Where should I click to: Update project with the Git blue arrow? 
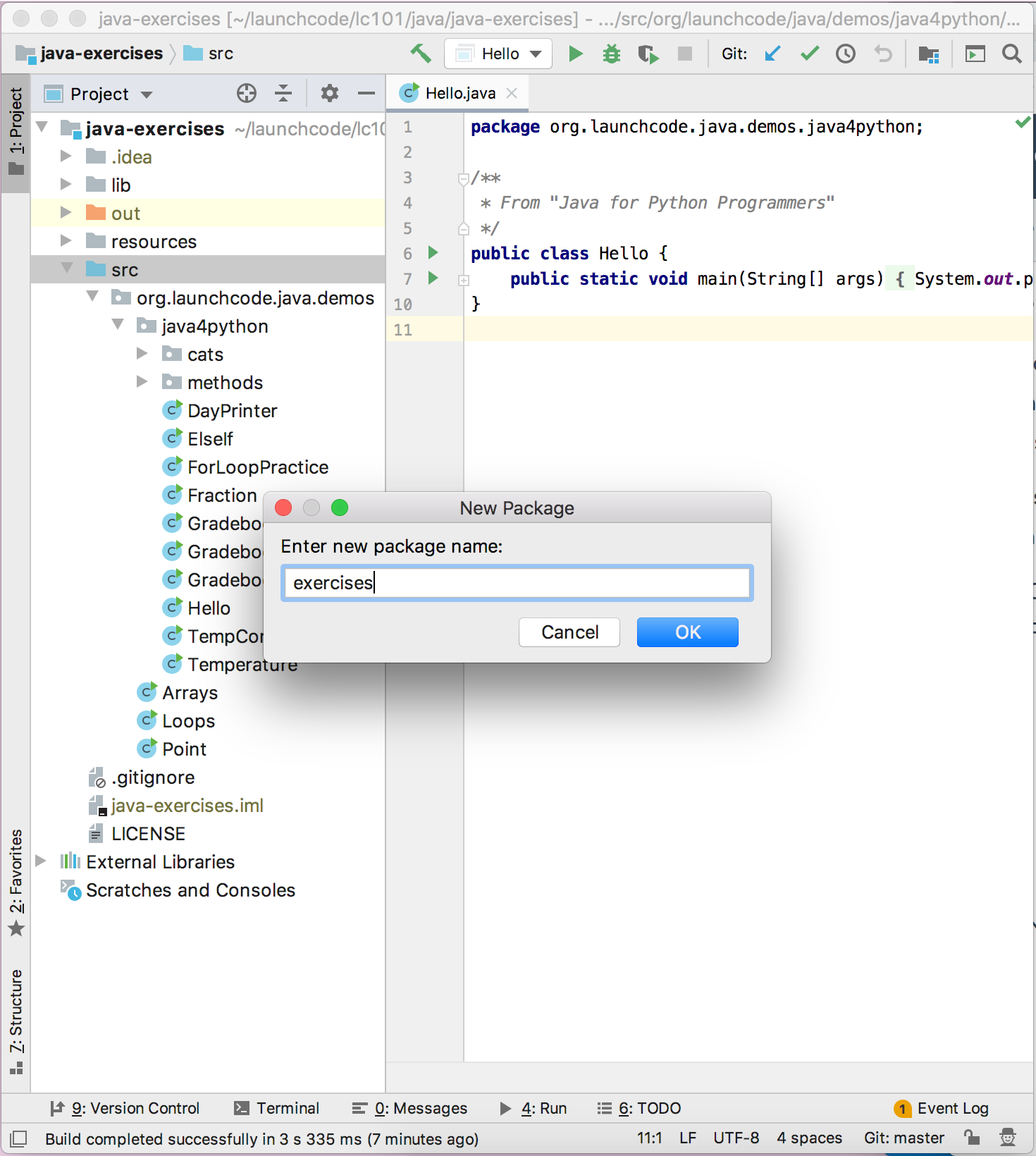click(x=772, y=54)
